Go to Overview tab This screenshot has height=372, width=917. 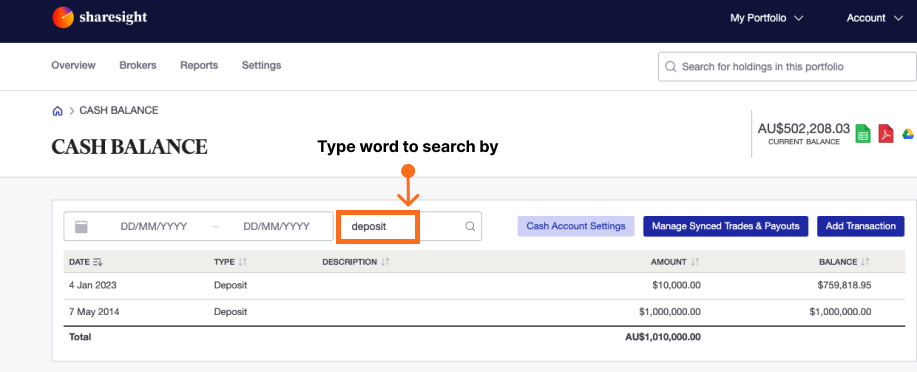(74, 66)
